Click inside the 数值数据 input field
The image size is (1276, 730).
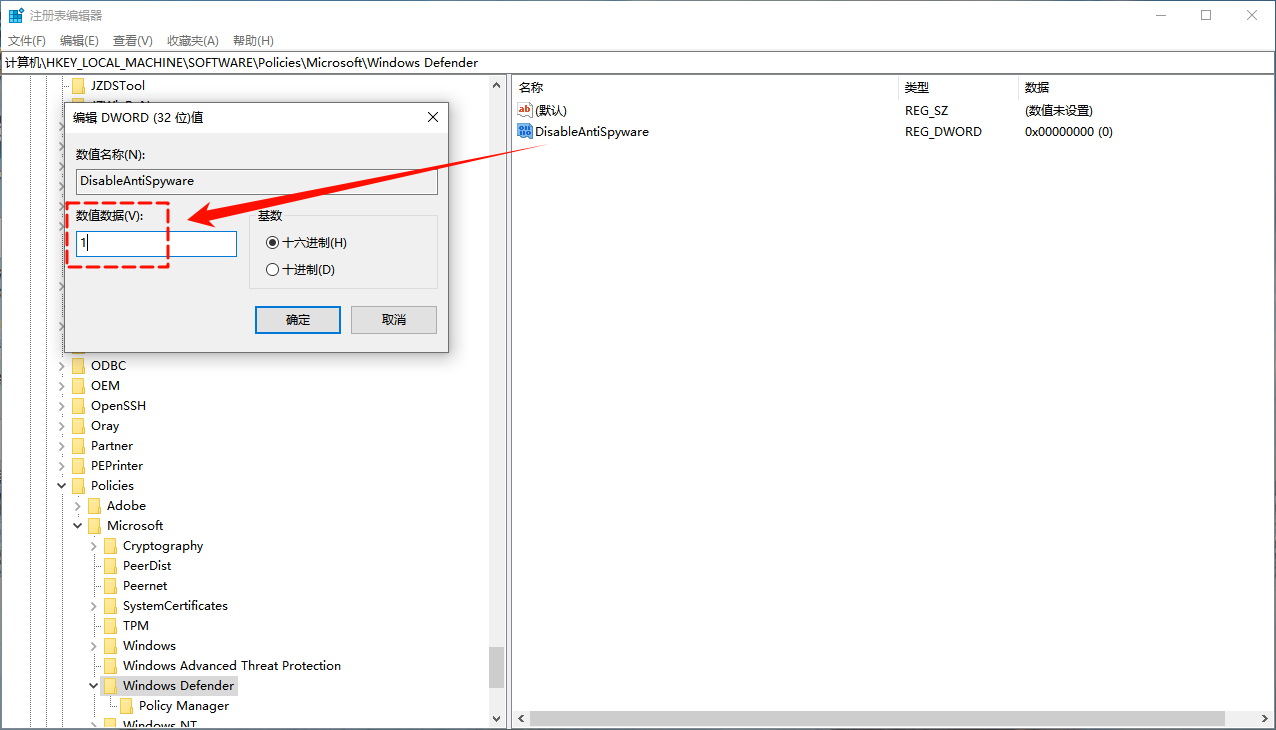point(155,243)
